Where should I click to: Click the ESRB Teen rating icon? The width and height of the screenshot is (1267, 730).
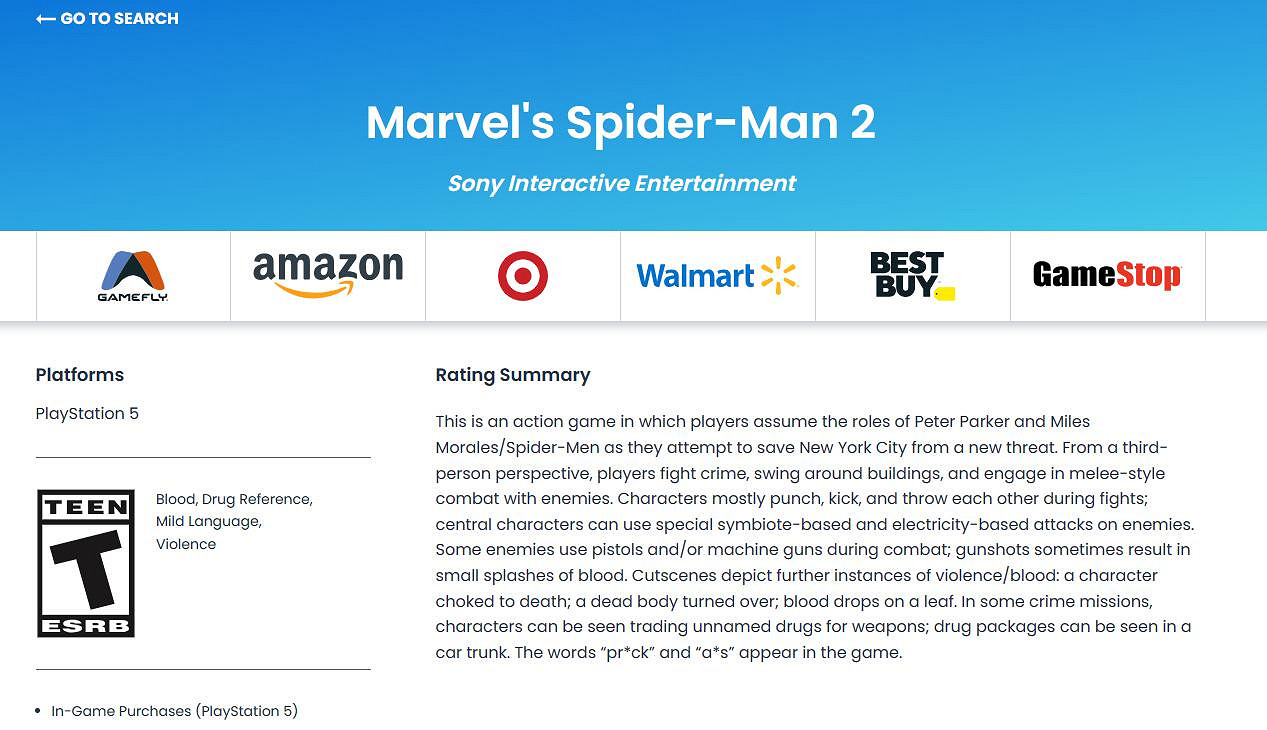pos(86,563)
